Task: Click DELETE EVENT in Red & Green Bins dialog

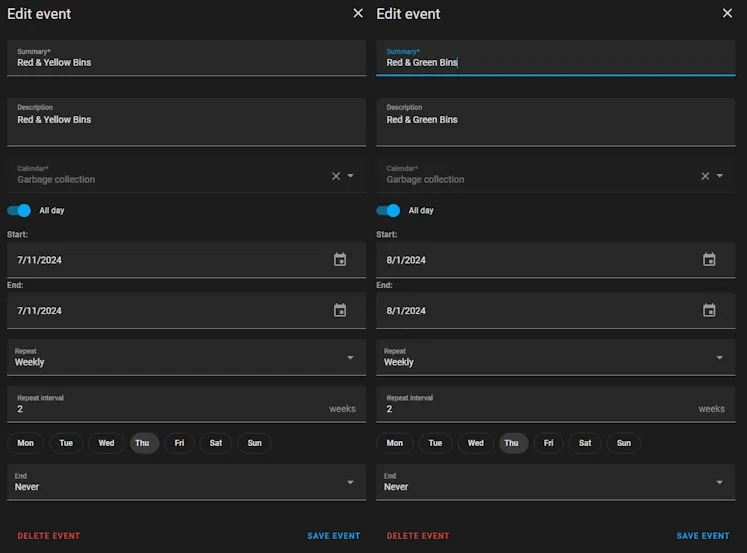Action: [x=418, y=536]
